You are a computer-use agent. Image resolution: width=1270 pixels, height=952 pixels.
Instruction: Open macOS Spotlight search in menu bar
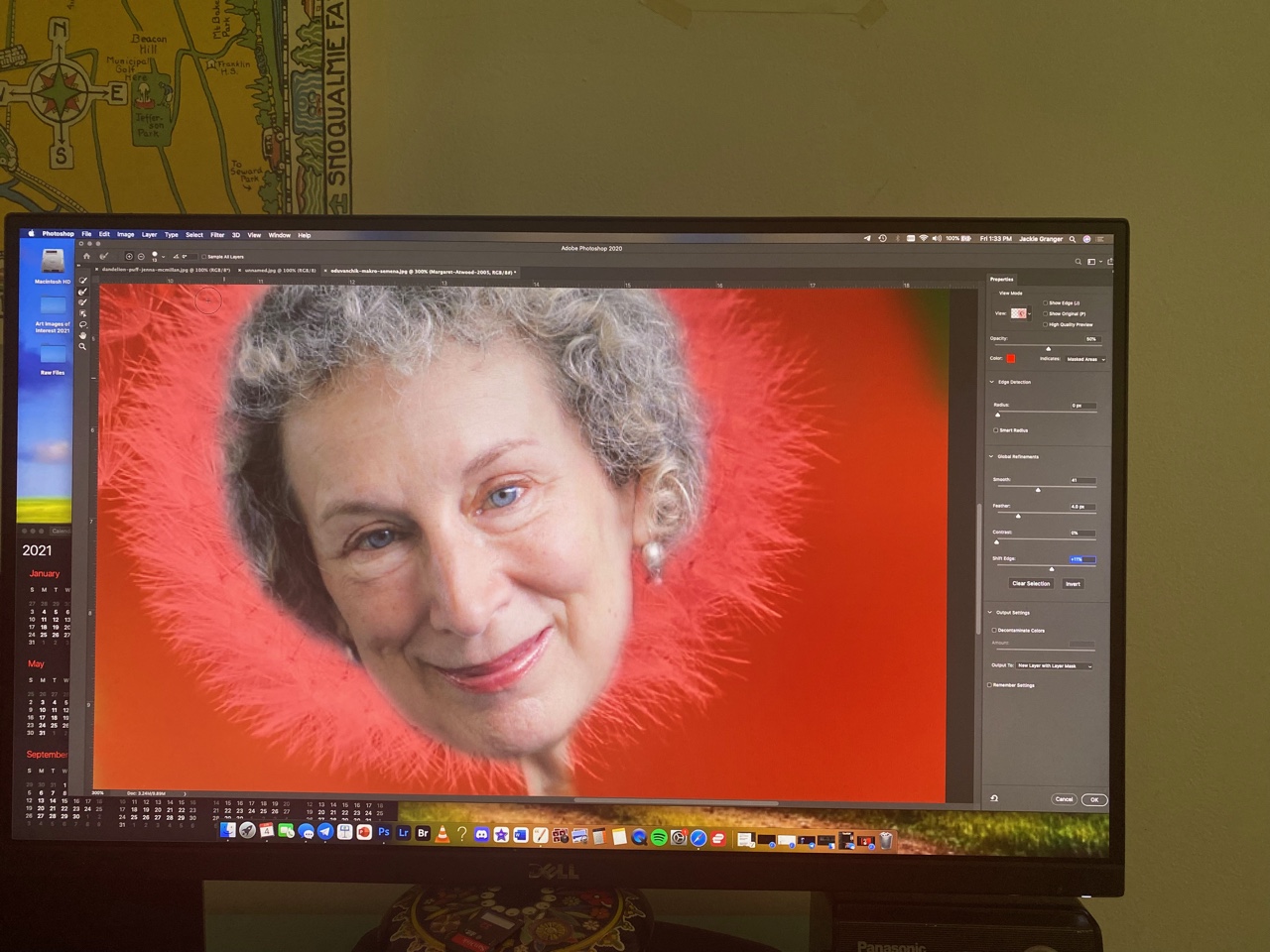point(1073,239)
